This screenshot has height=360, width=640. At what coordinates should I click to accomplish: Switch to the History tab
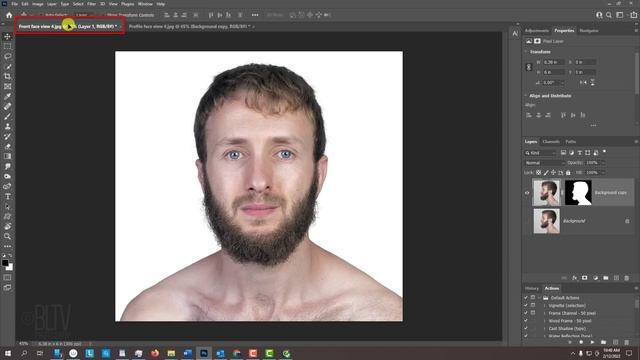click(532, 288)
